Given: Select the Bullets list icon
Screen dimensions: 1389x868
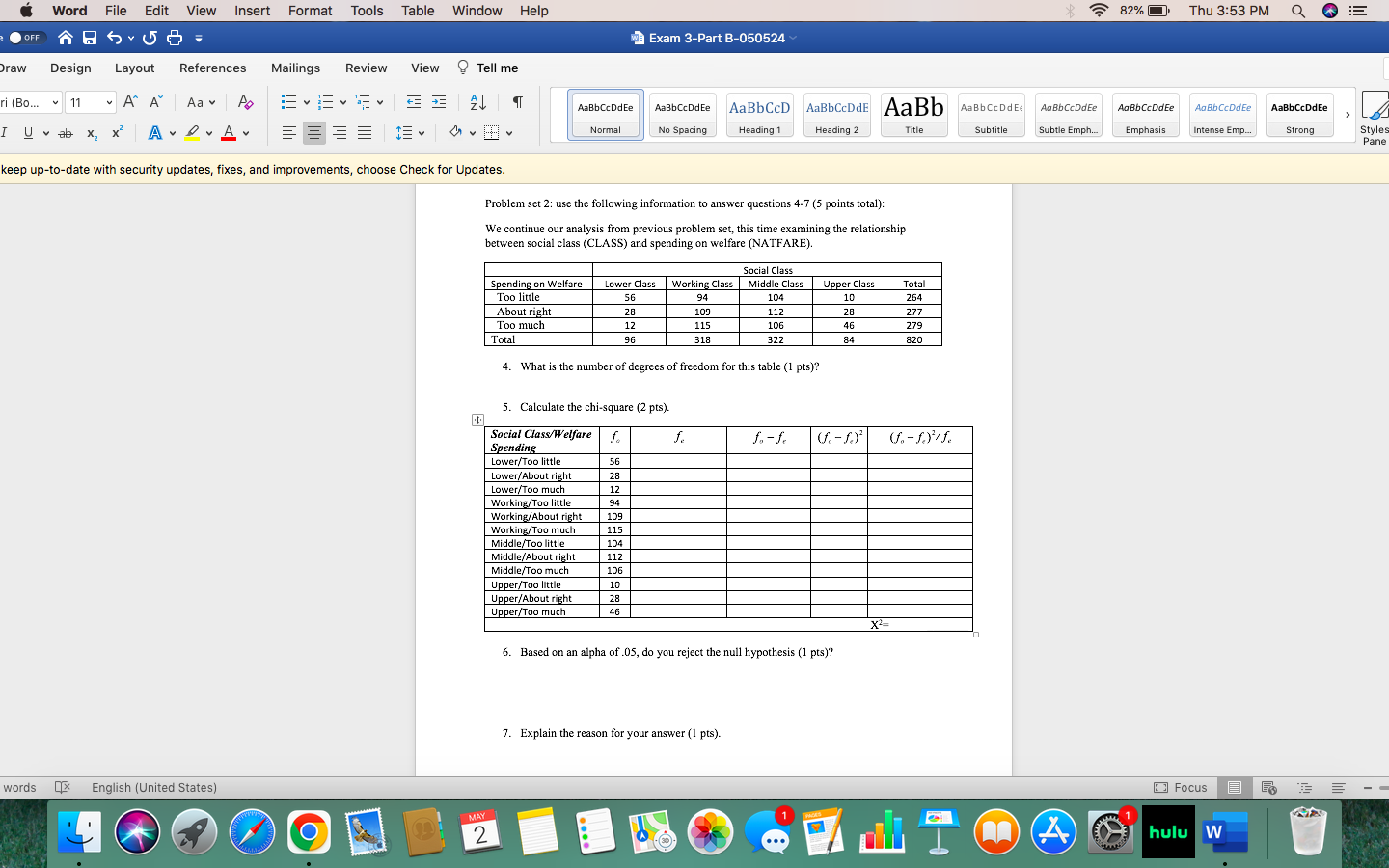Looking at the screenshot, I should click(286, 101).
